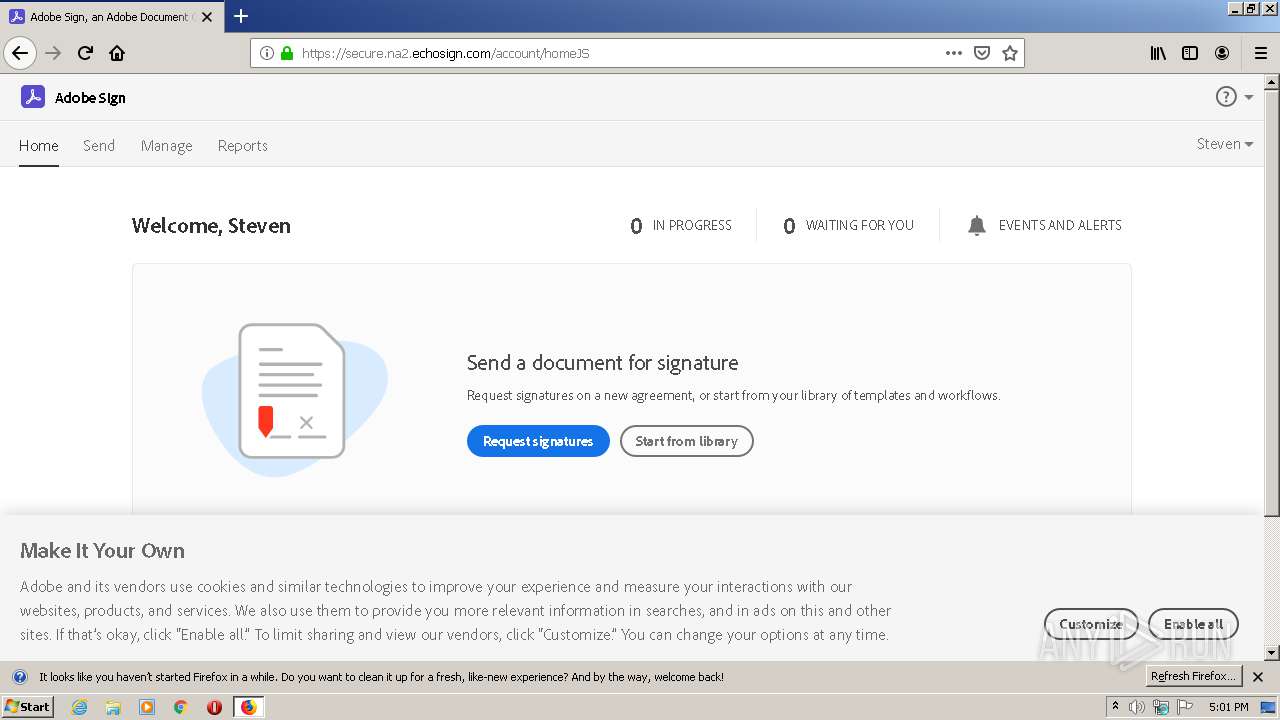This screenshot has width=1280, height=720.
Task: Click the network tray icon
Action: [1161, 707]
